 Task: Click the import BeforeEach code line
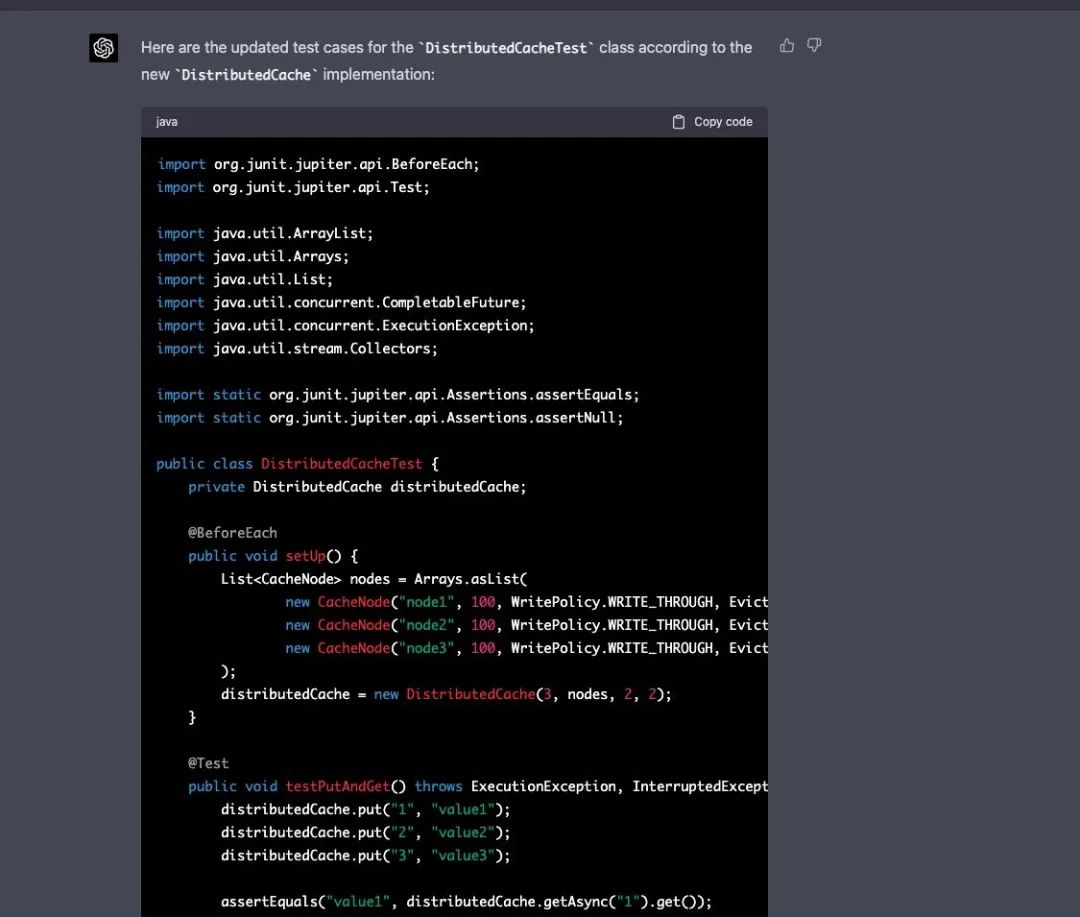[x=318, y=164]
